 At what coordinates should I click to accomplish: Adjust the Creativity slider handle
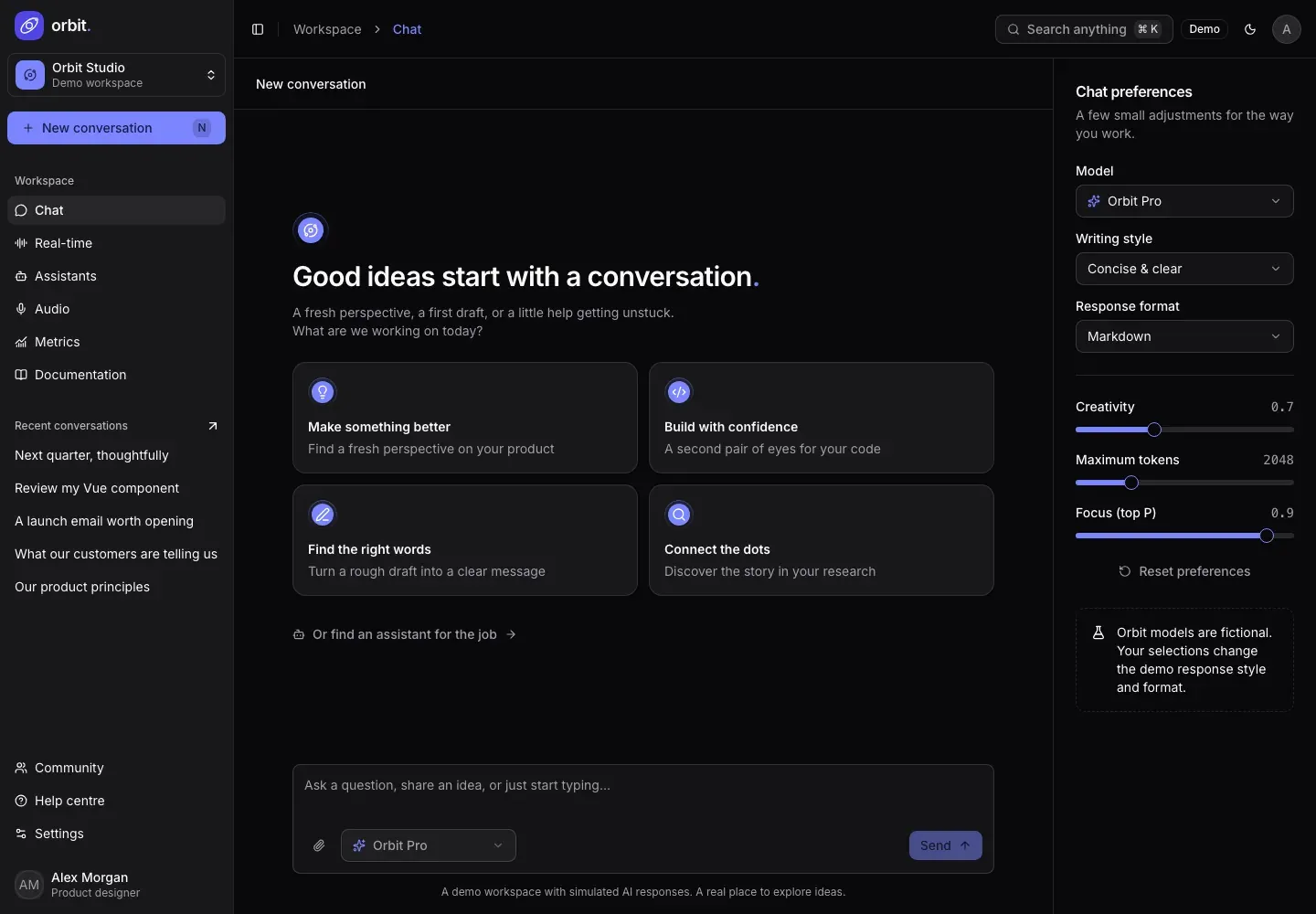(1154, 430)
